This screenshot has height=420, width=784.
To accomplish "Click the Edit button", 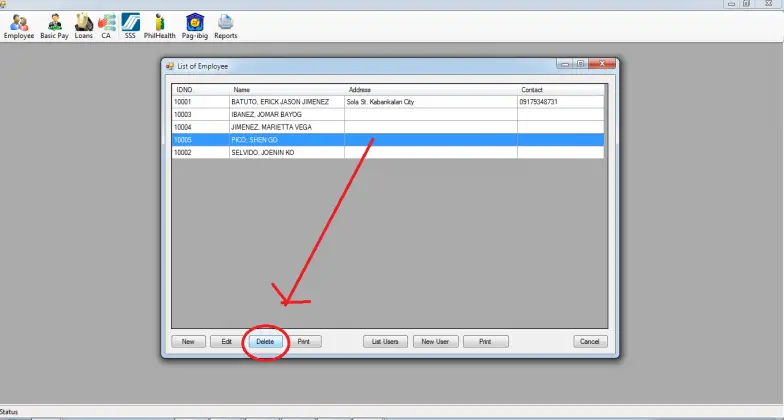I will [226, 342].
